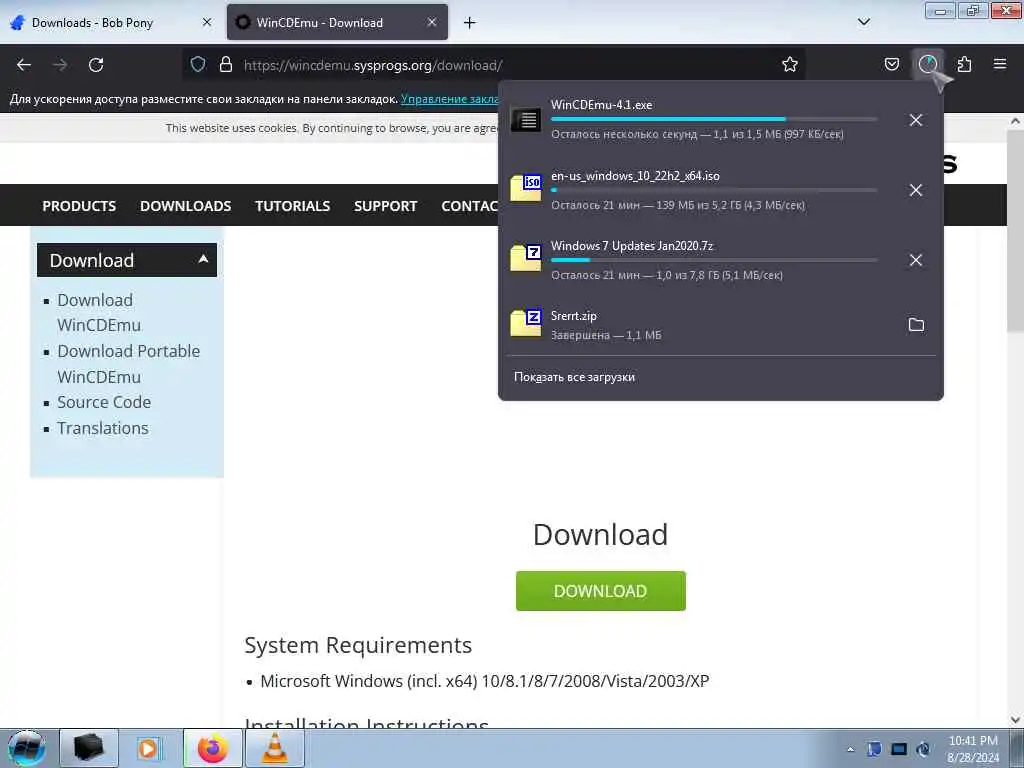Launch Windows Media Player from taskbar
Viewport: 1024px width, 768px height.
point(148,748)
